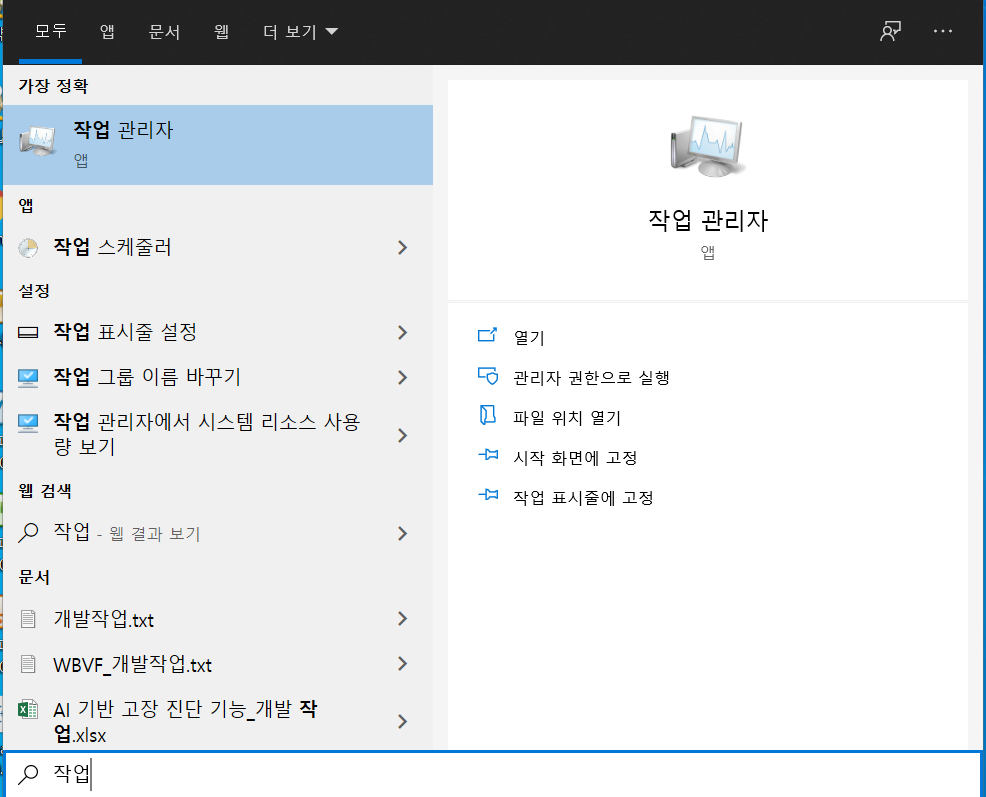Image resolution: width=986 pixels, height=797 pixels.
Task: Click the shield icon for 관리자 권한으로 실행
Action: click(487, 376)
